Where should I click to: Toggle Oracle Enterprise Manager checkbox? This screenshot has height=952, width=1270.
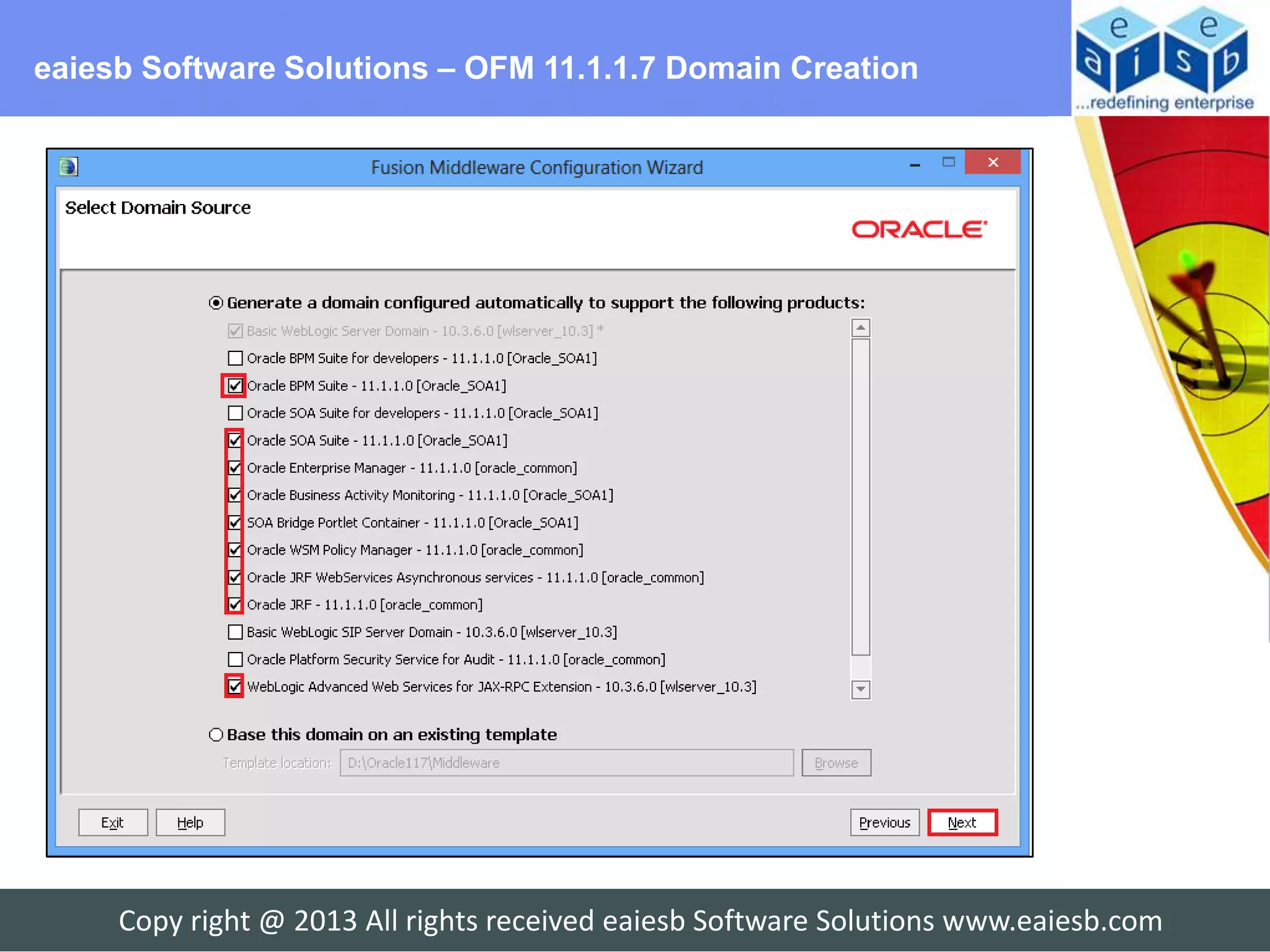point(235,468)
